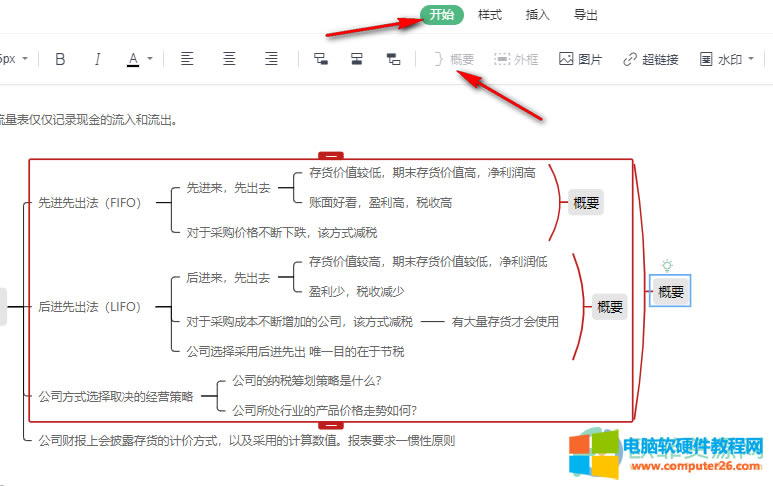Open the font size px dropdown

coord(14,59)
